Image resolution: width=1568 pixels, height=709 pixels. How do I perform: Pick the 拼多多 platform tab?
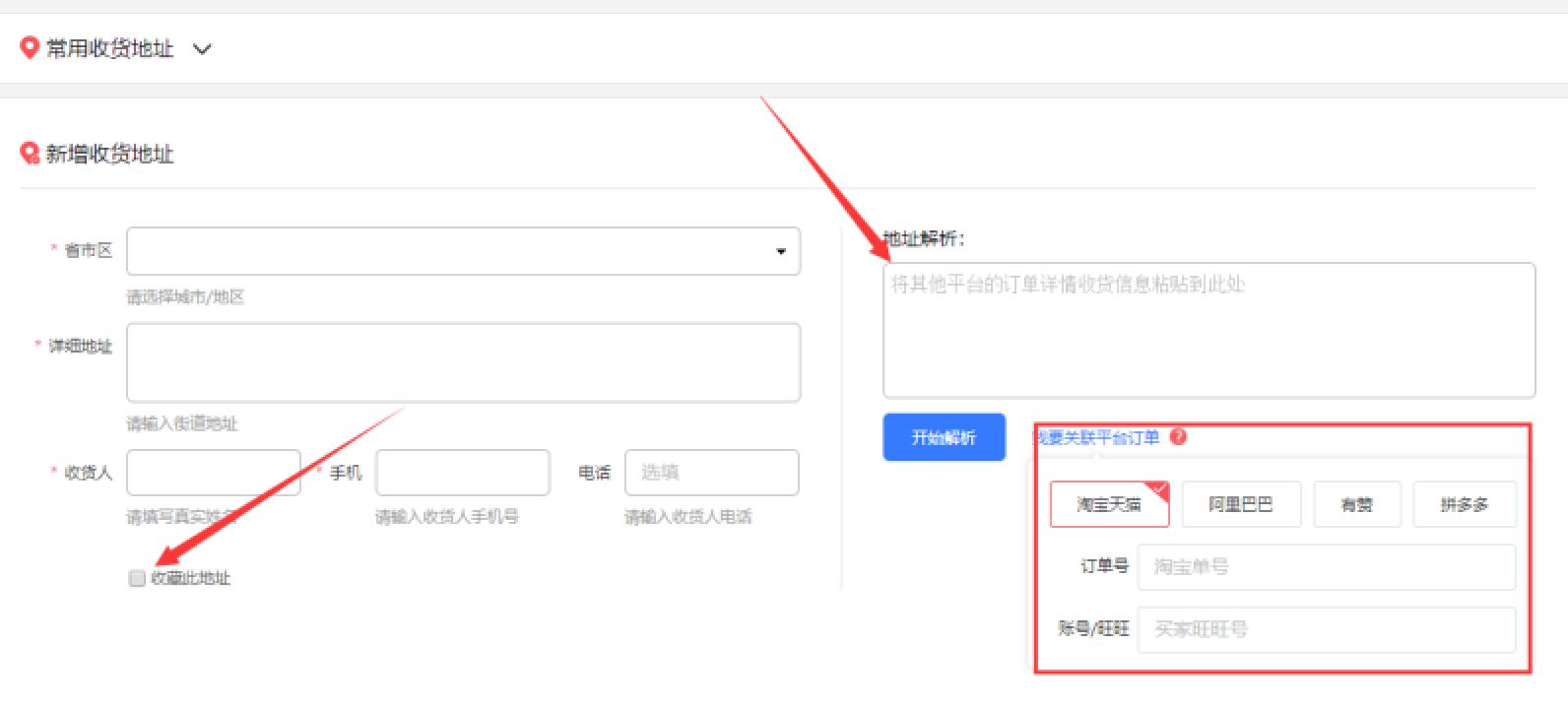pyautogui.click(x=1465, y=504)
